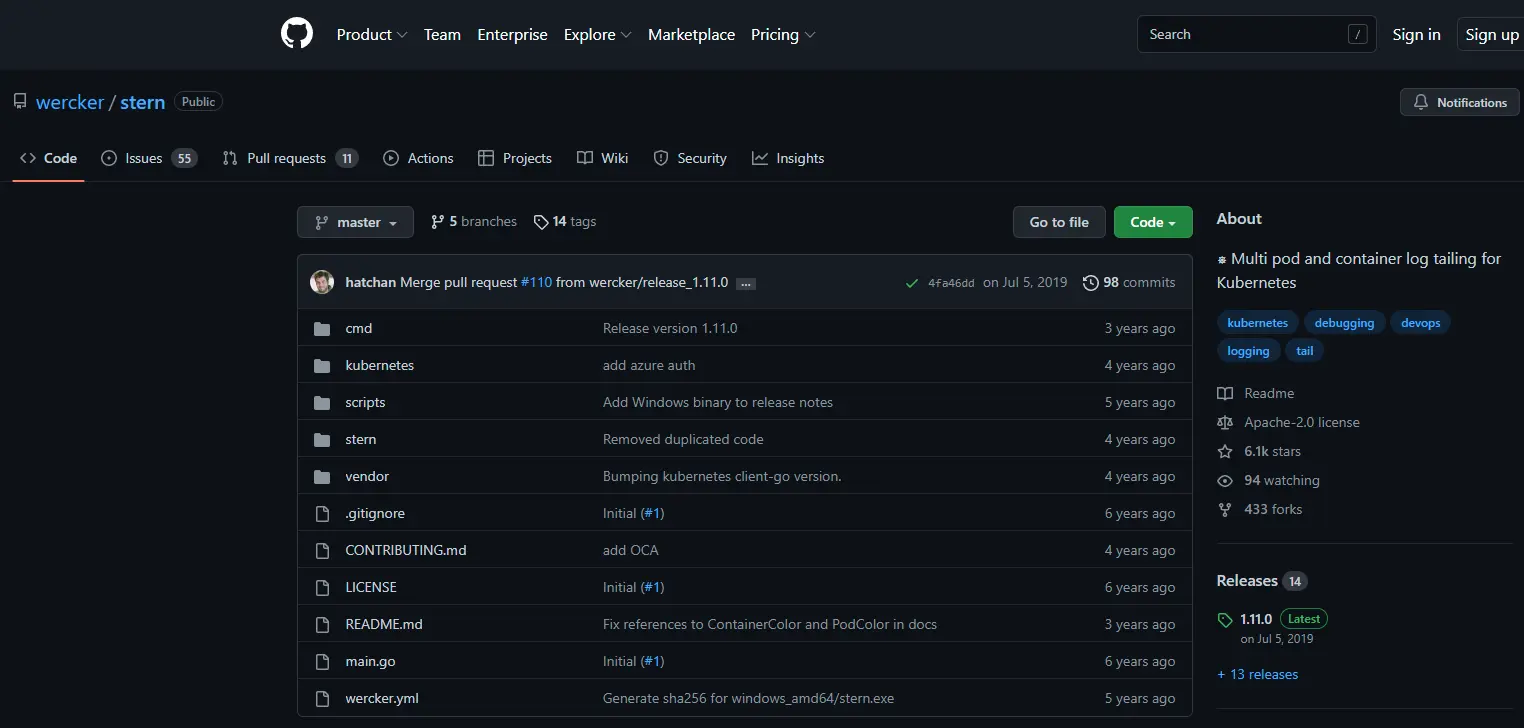Select the devops topic tag
The image size is (1524, 728).
[x=1420, y=323]
